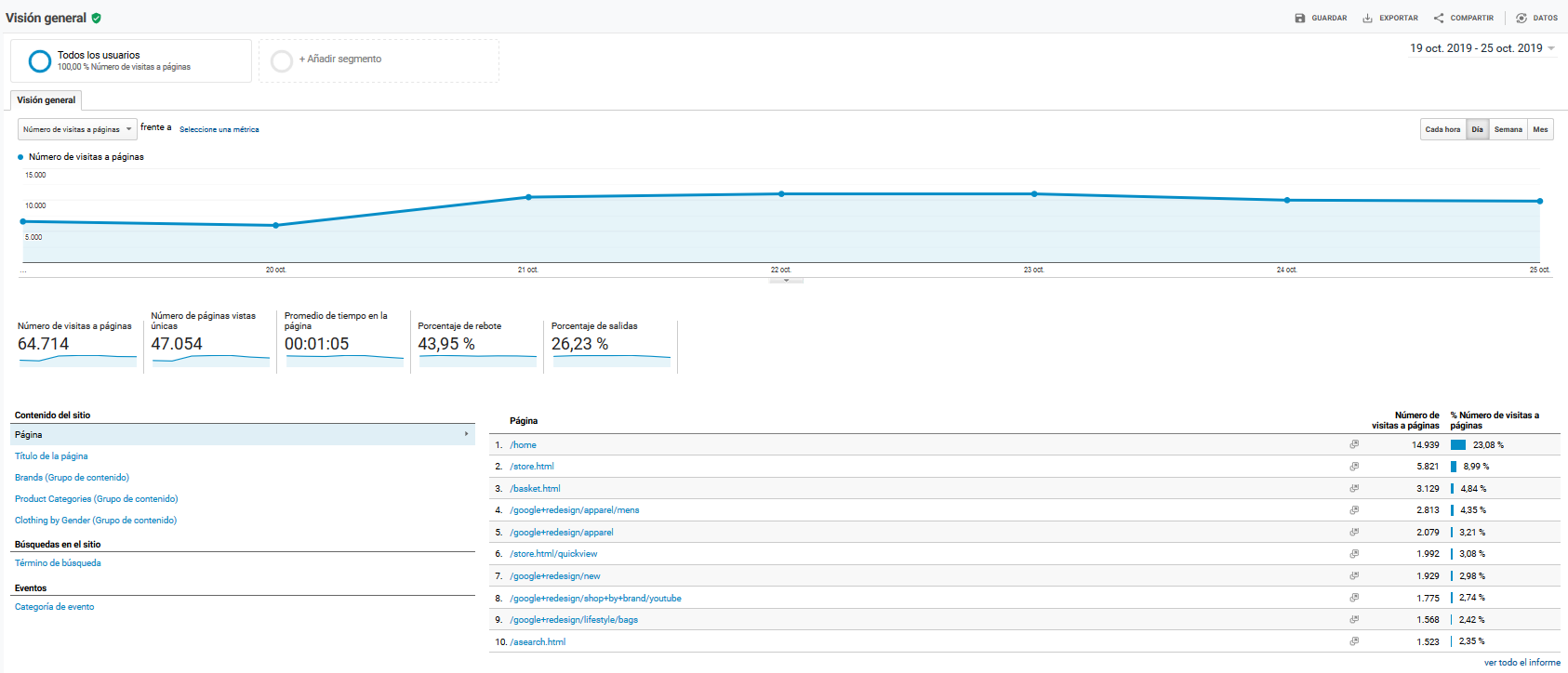The width and height of the screenshot is (1568, 673).
Task: Select Clothing by Gender content group
Action: [96, 521]
